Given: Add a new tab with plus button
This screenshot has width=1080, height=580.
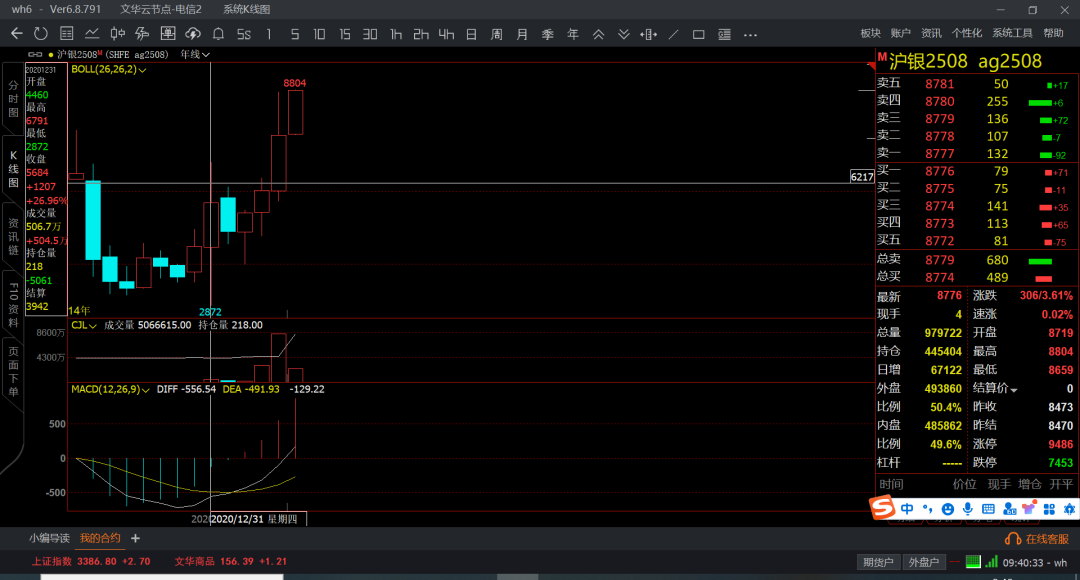Looking at the screenshot, I should (x=135, y=538).
